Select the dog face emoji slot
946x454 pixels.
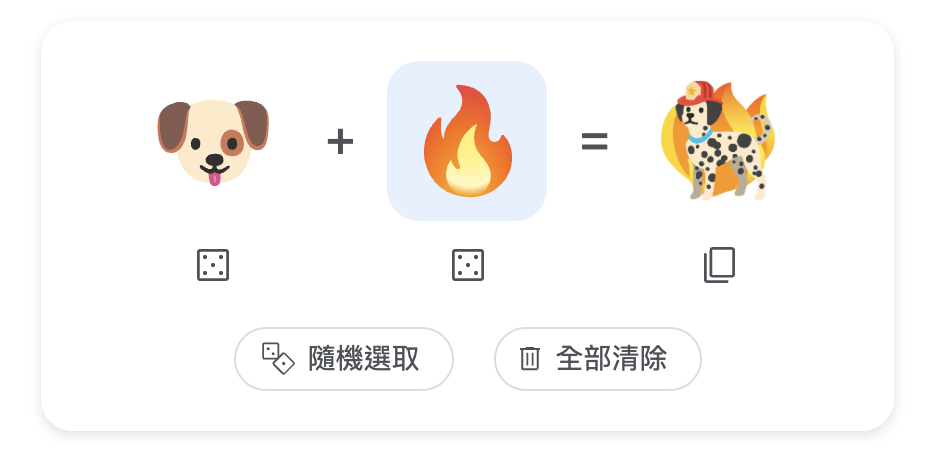pos(213,142)
